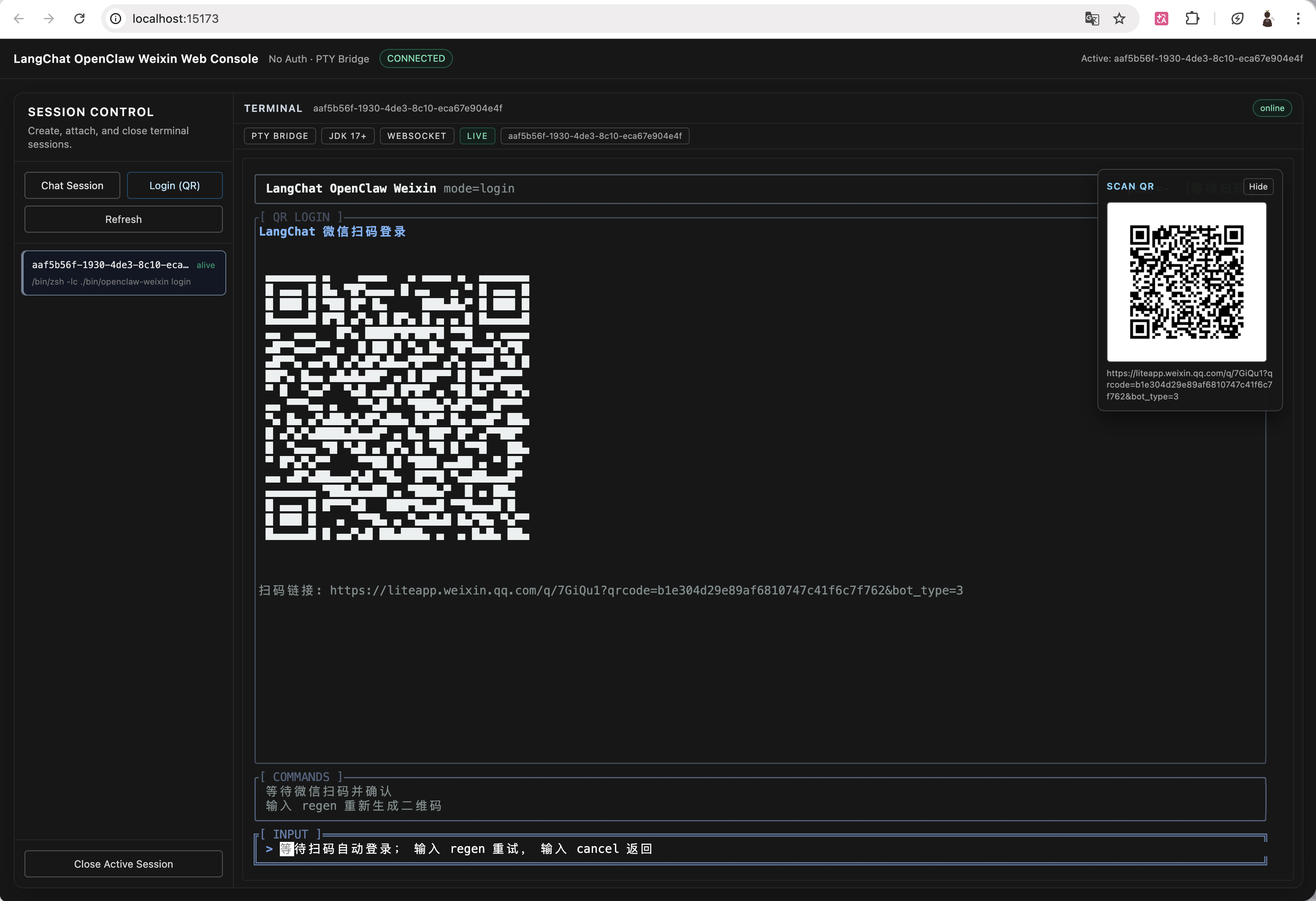Bookmark page with the star icon
Viewport: 1316px width, 901px height.
(x=1119, y=19)
